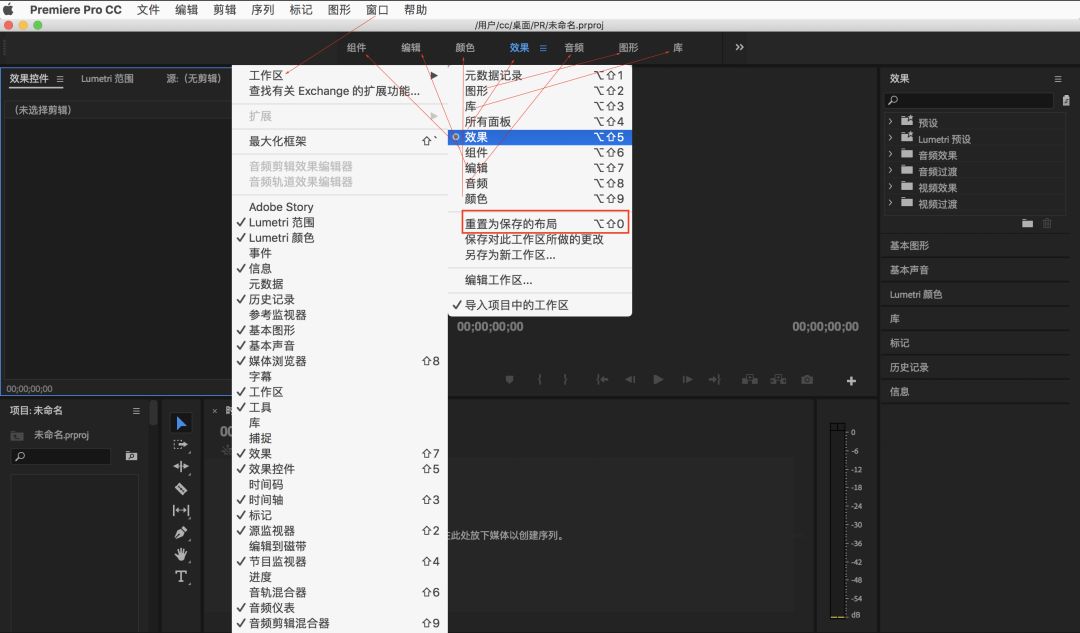The width and height of the screenshot is (1080, 633).
Task: Click the trash icon in Effects panel
Action: [x=1047, y=223]
